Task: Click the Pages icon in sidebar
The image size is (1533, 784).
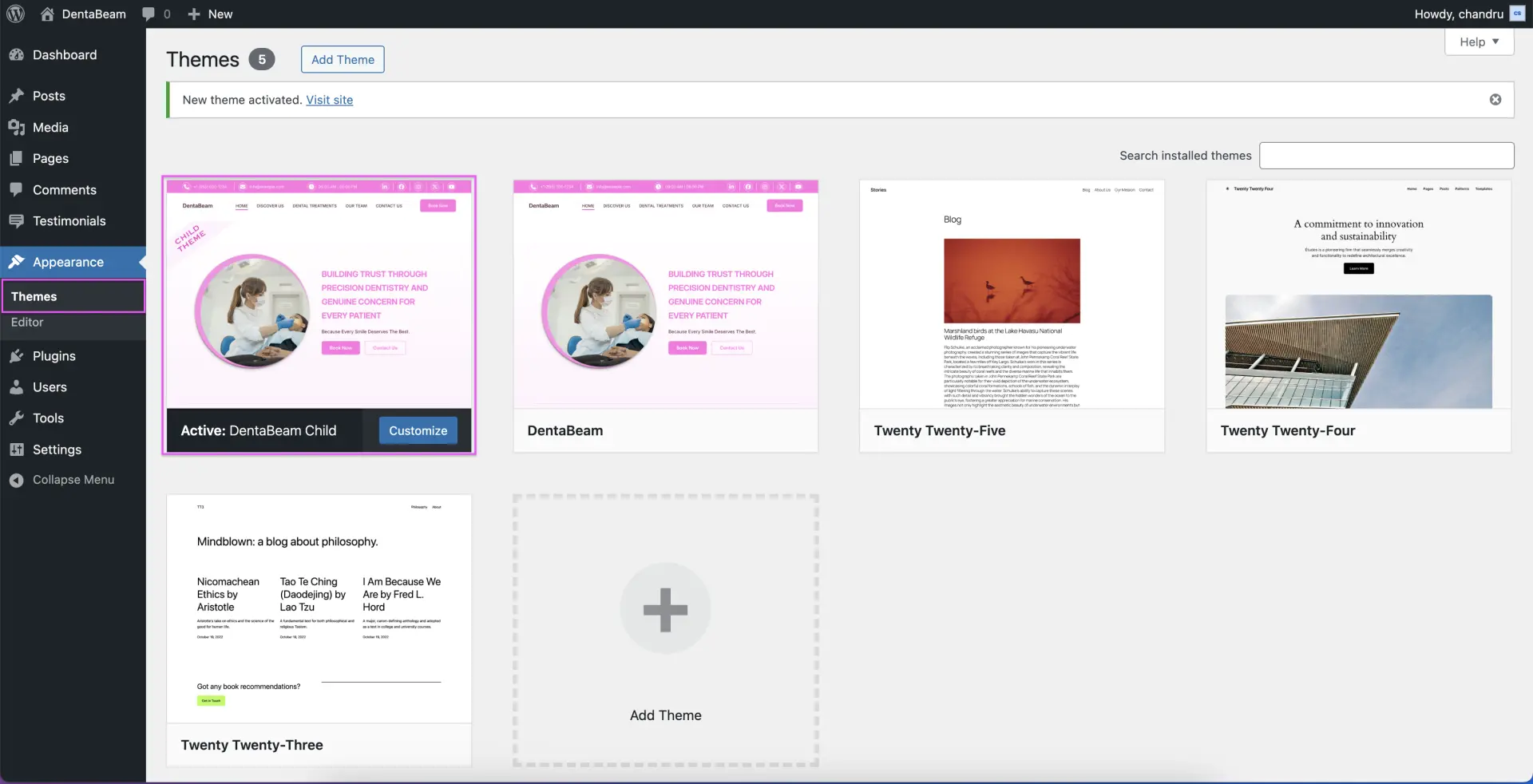Action: [x=16, y=158]
